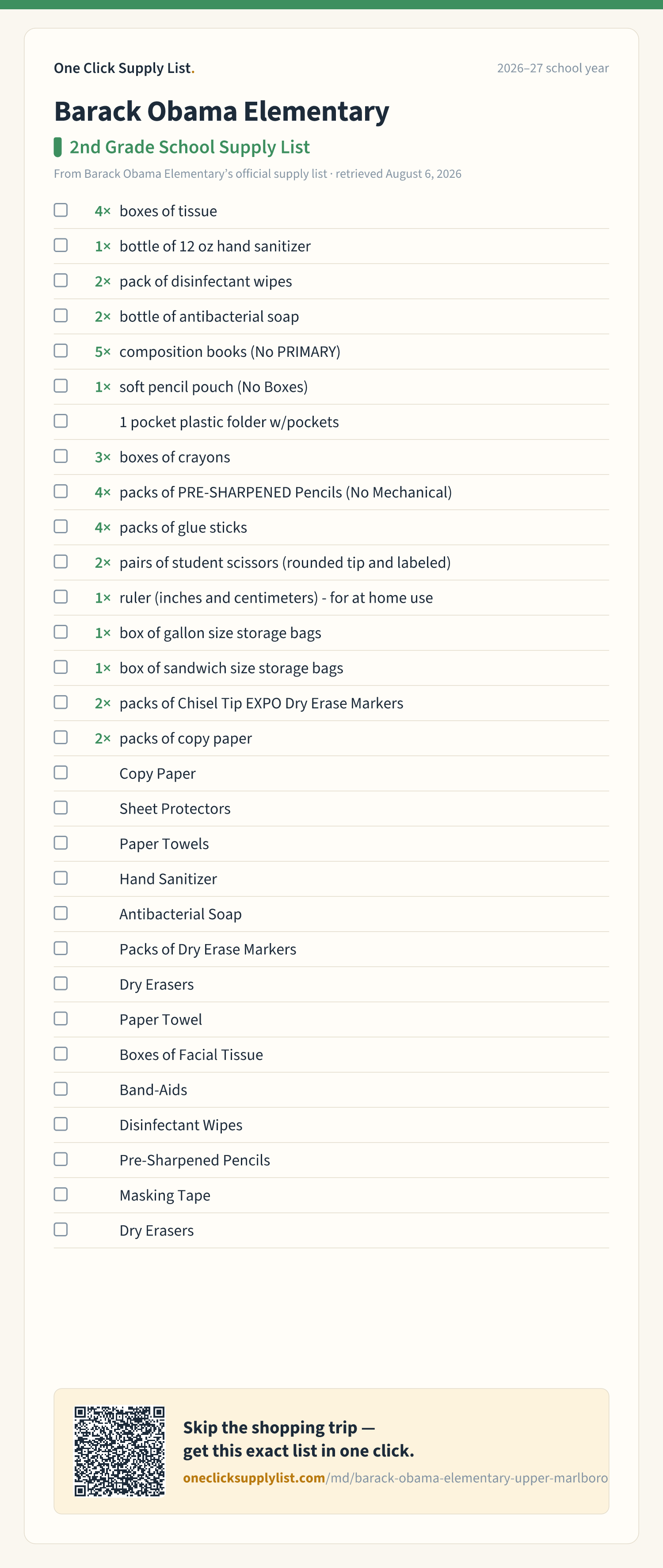Screen dimensions: 663x1568
Task: Click the 2nd Grade School Supply List heading
Action: (190, 147)
